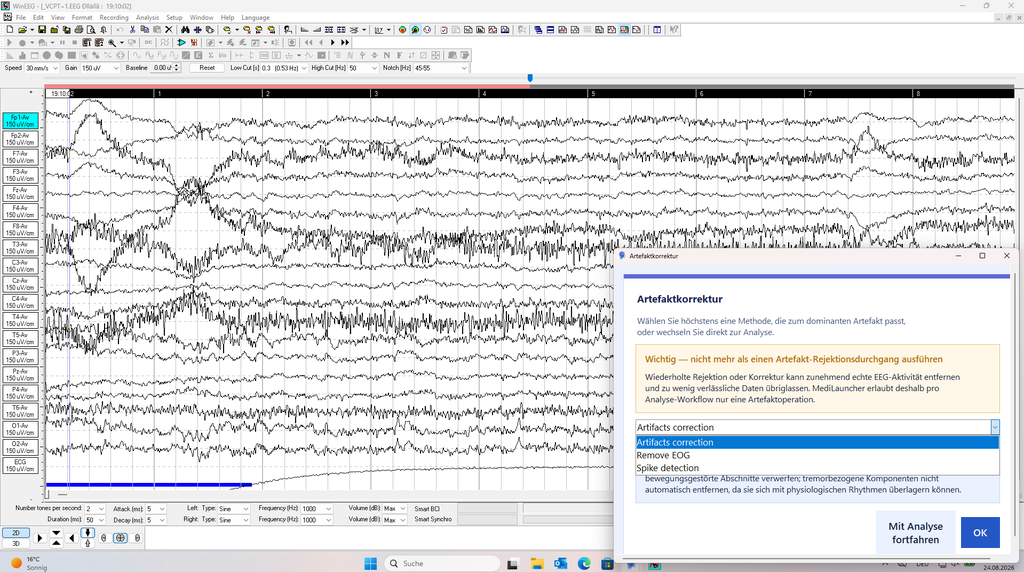Screen dimensions: 1024x572
Task: Switch to 2D map mode
Action: (16, 533)
